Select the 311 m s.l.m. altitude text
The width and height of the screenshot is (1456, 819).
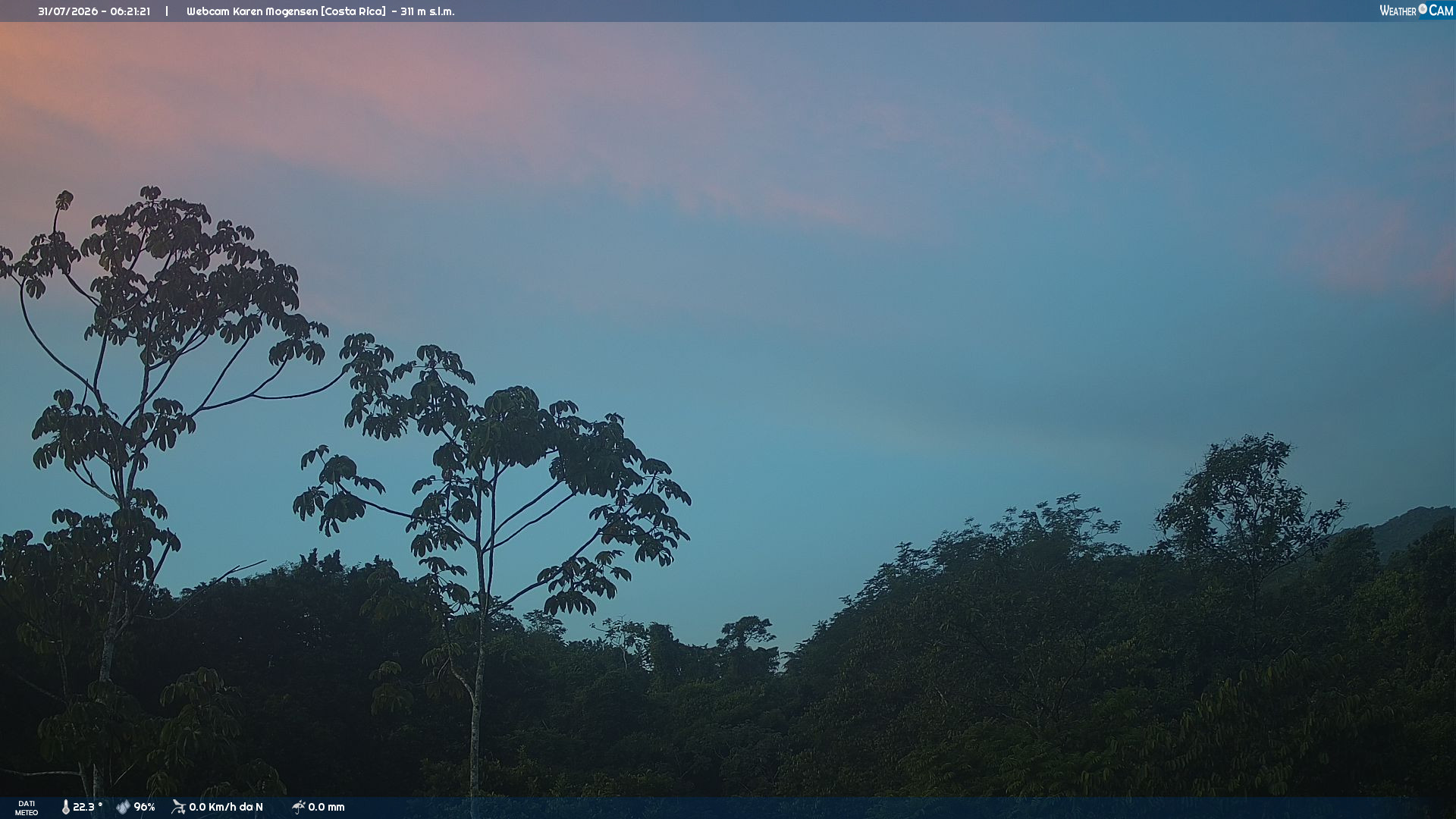click(x=428, y=11)
